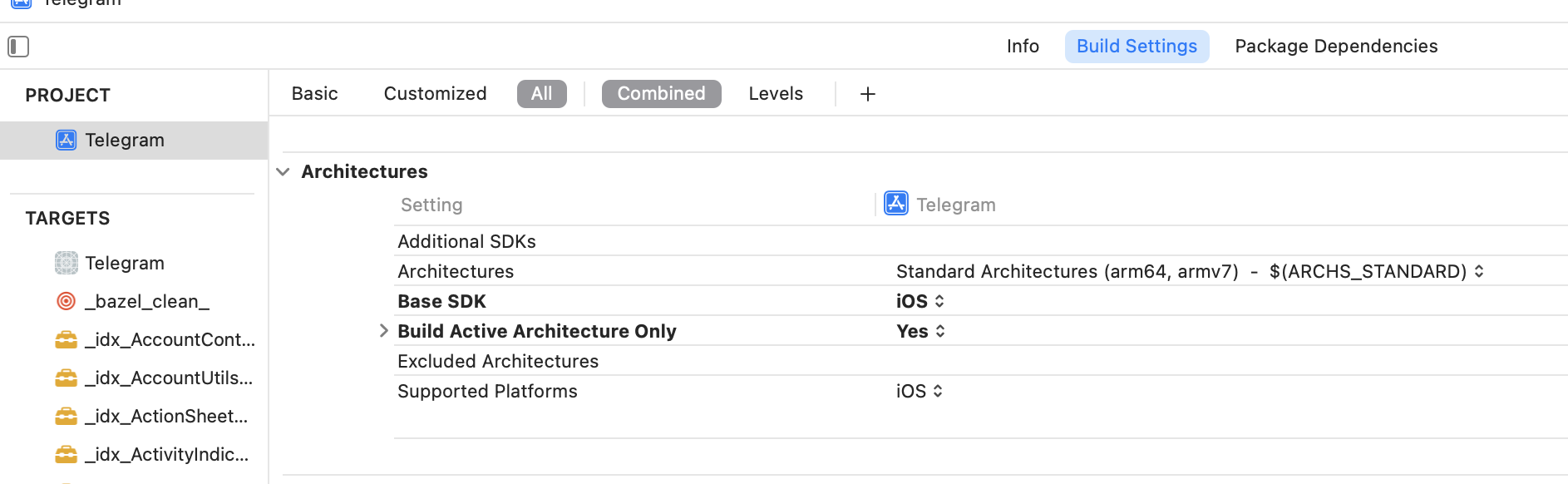Toggle the left sidebar visibility

pyautogui.click(x=17, y=47)
